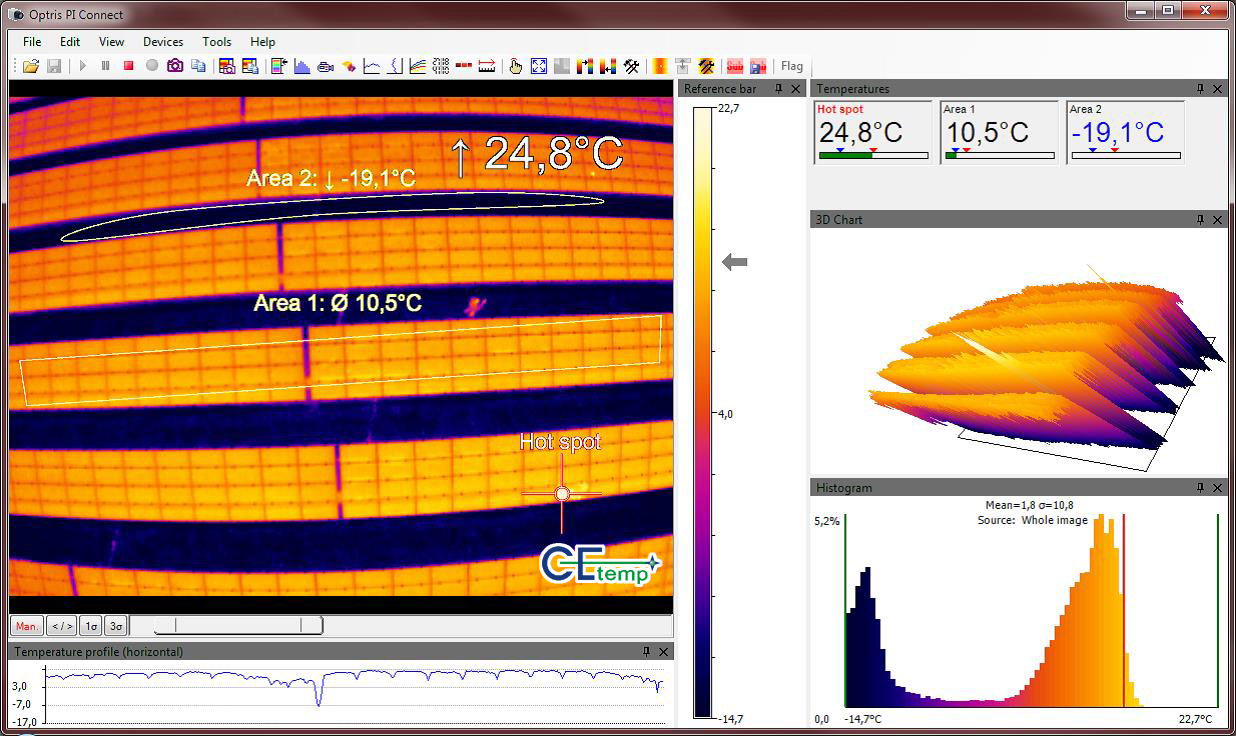
Task: Click the histogram chart toolbar icon
Action: (301, 66)
